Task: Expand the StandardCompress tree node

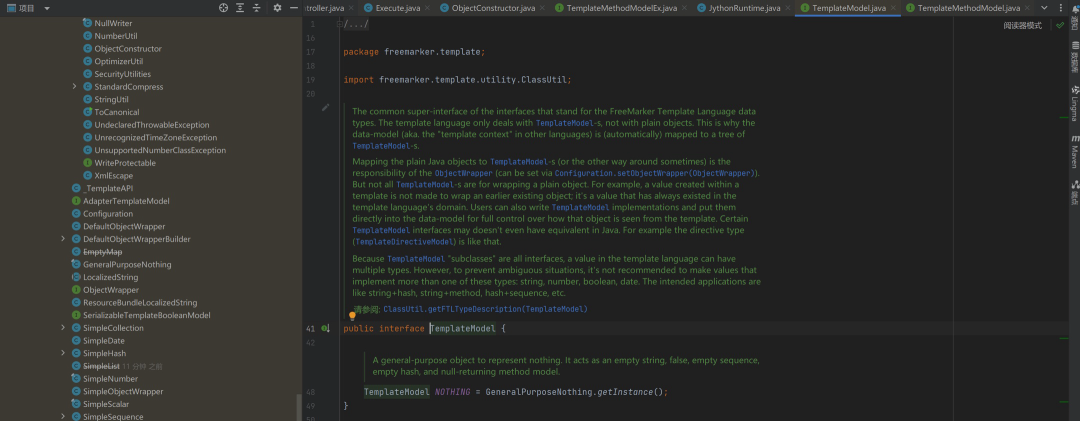Action: tap(74, 87)
